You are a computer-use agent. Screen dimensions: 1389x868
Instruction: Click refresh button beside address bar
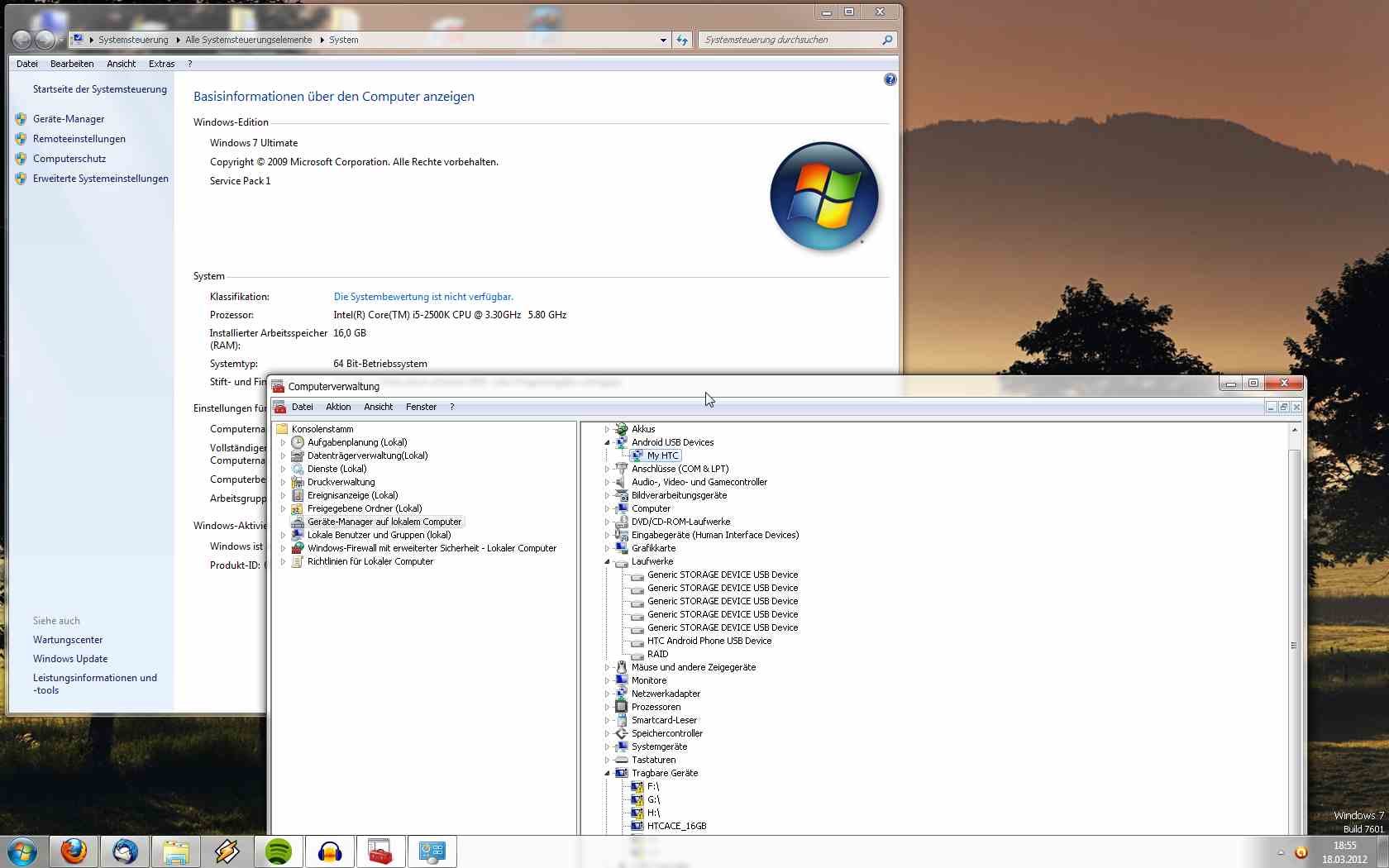(x=682, y=40)
